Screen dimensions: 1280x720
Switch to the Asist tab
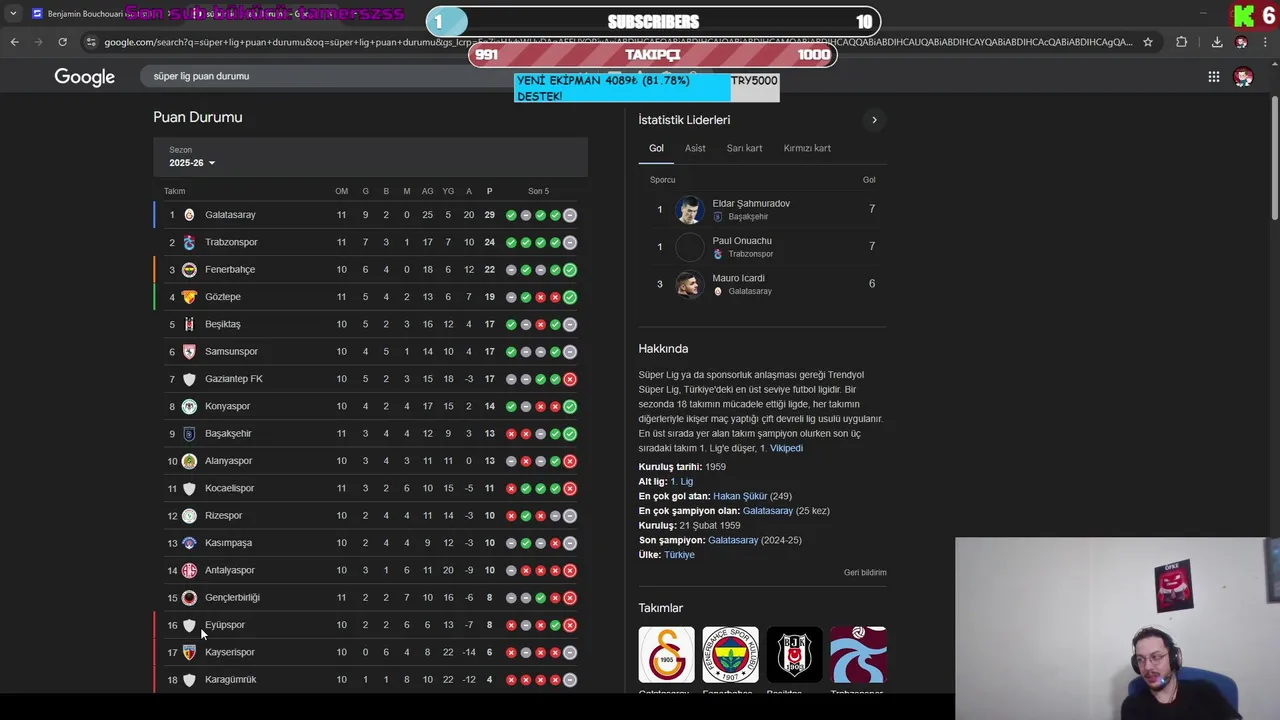click(x=695, y=148)
